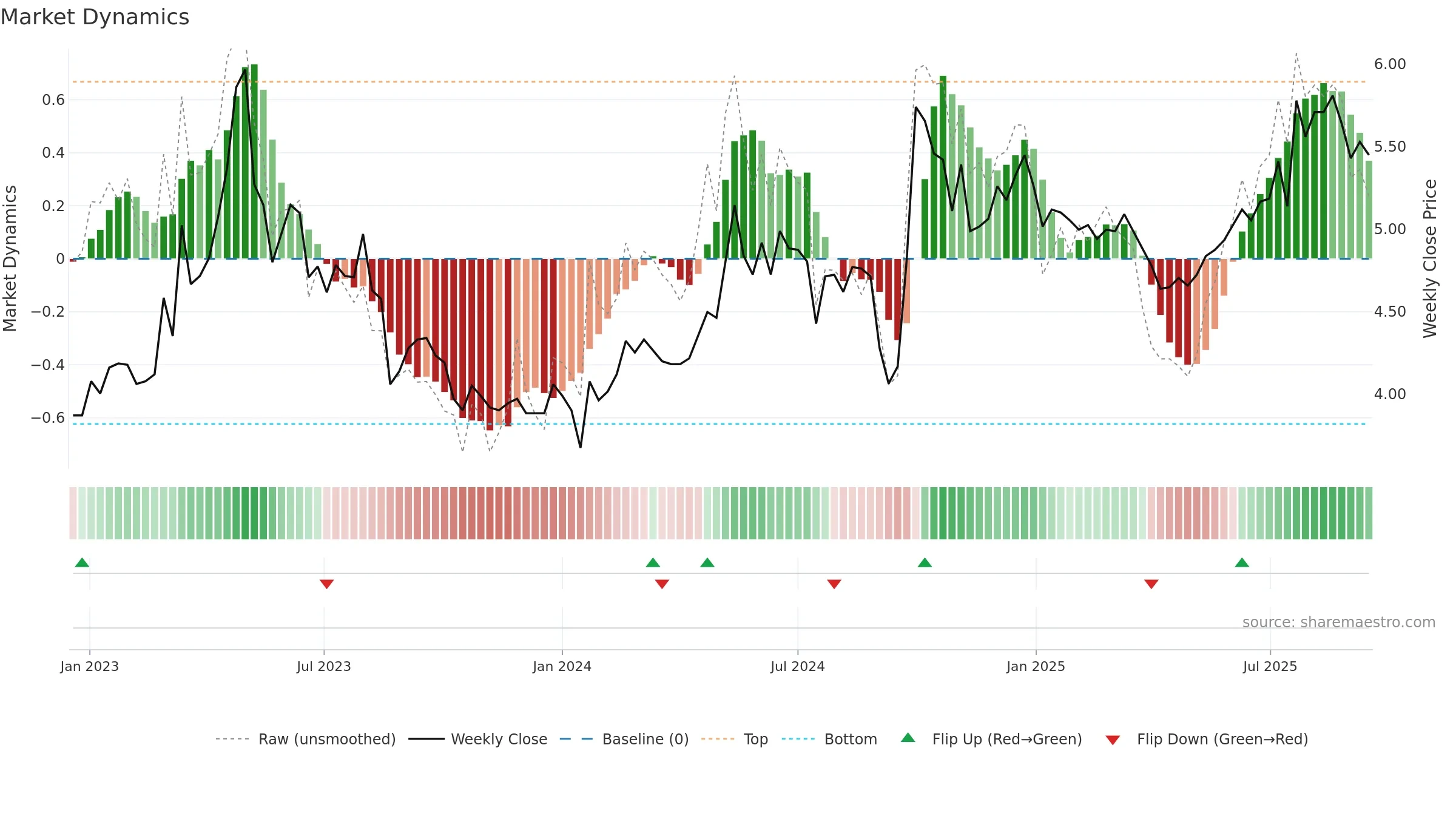The image size is (1456, 819).
Task: Toggle the Raw (unsmoothed) legend entry
Action: coord(306,739)
